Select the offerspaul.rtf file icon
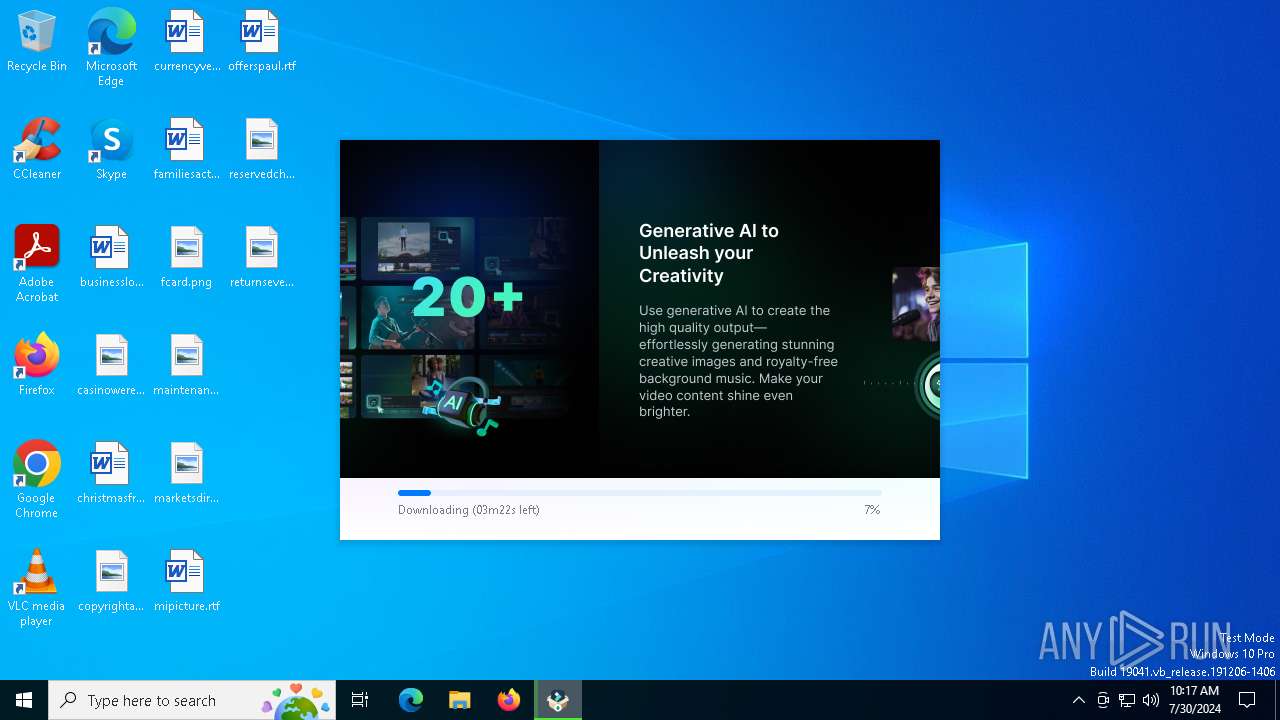 [261, 42]
